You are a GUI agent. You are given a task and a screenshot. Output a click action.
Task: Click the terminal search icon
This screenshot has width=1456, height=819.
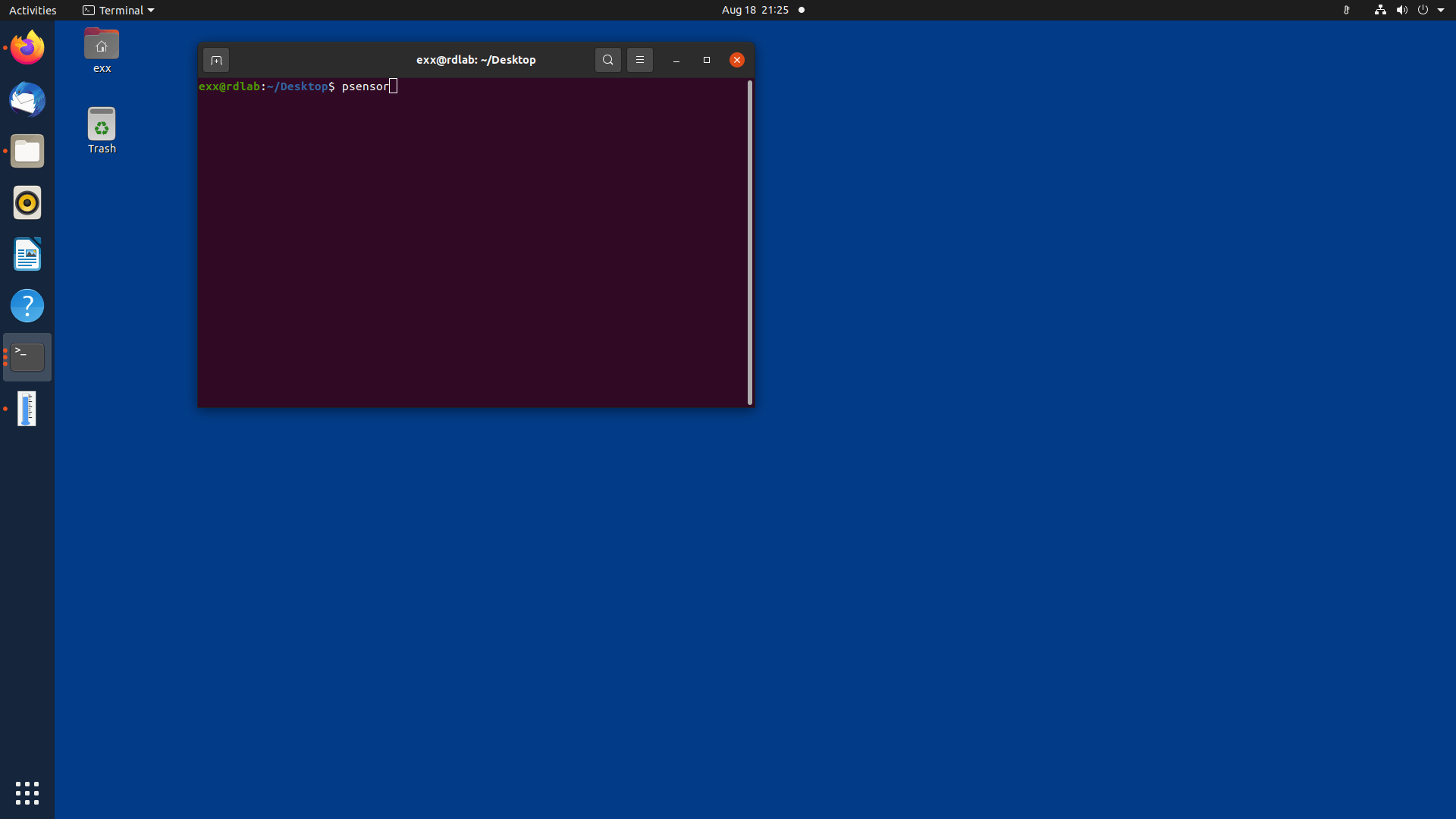click(607, 60)
